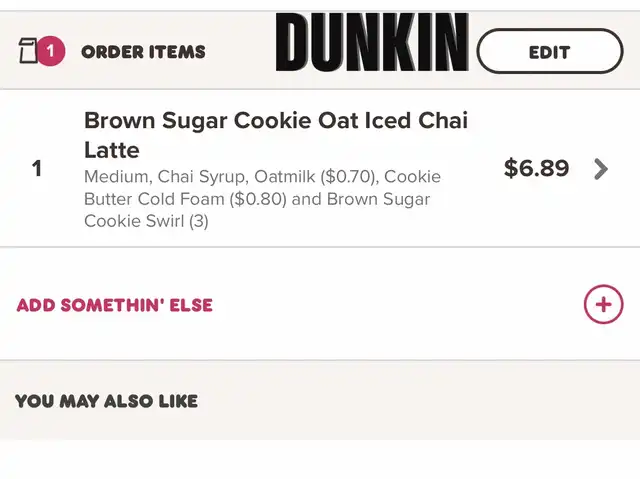
Task: Tap the ORDER ITEMS header label
Action: (143, 52)
